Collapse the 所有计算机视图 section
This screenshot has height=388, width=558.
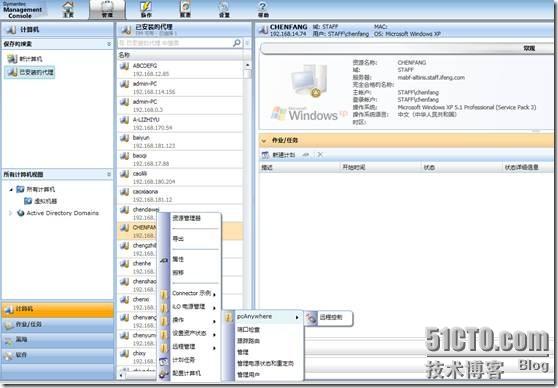109,174
